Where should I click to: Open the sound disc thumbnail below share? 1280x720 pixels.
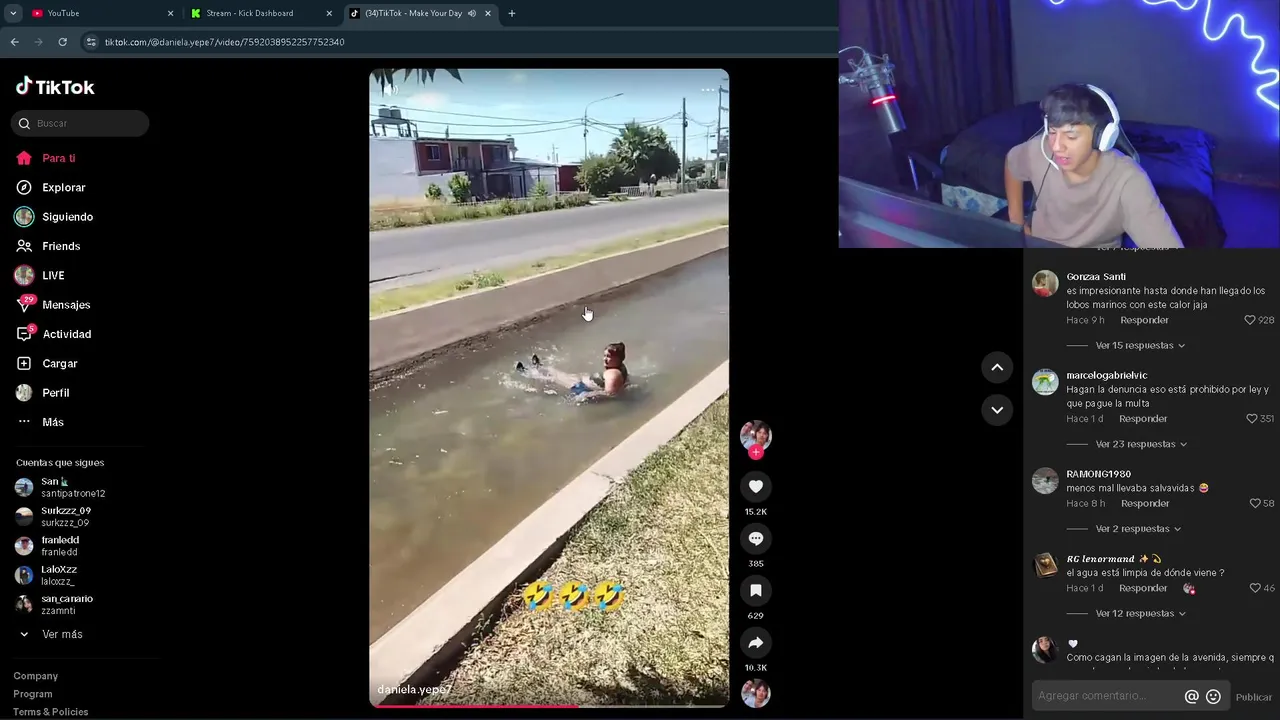pyautogui.click(x=756, y=693)
